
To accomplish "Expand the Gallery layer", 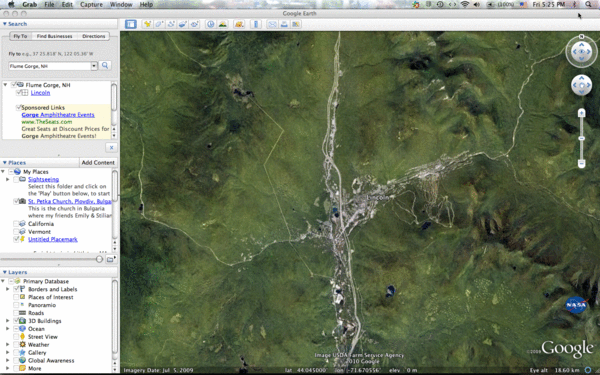I will [x=8, y=352].
